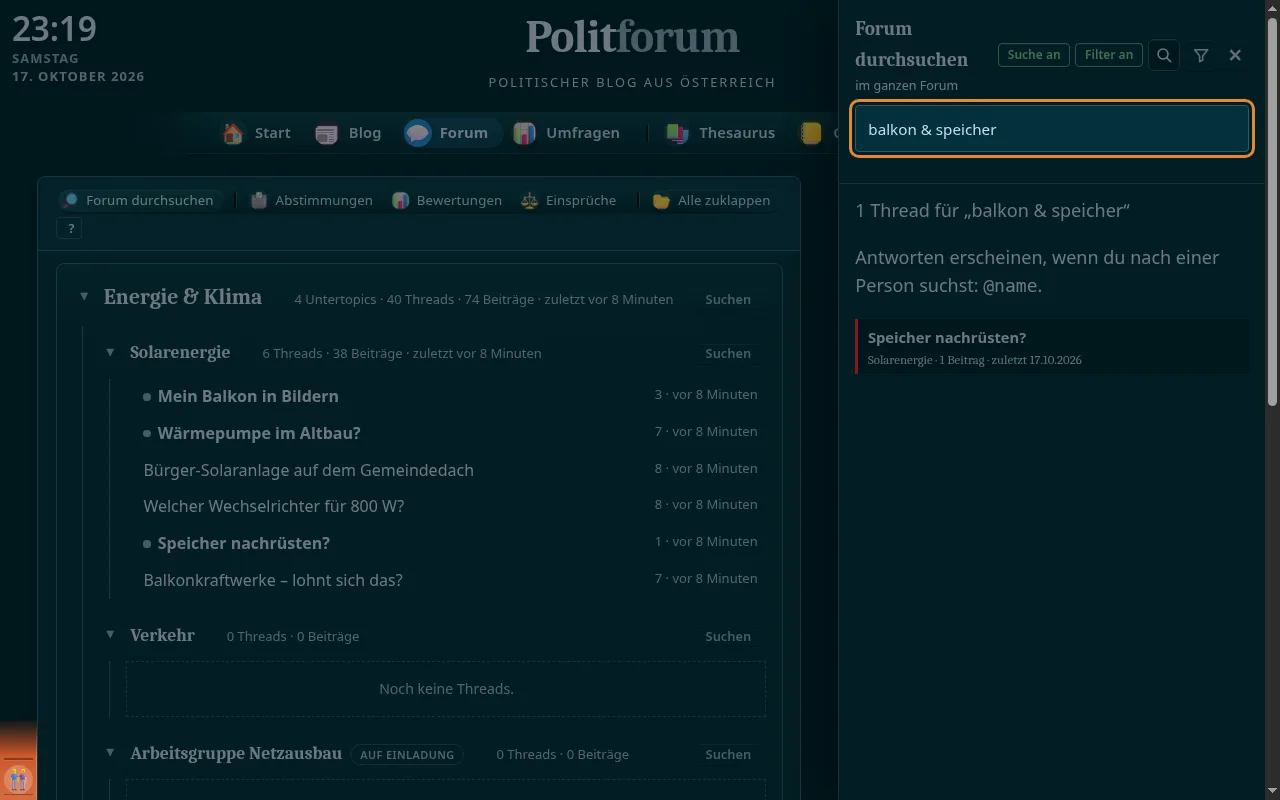The width and height of the screenshot is (1280, 800).
Task: Open thread 'Bürger-Solaranlage auf dem Gemeindedach'
Action: [x=309, y=470]
